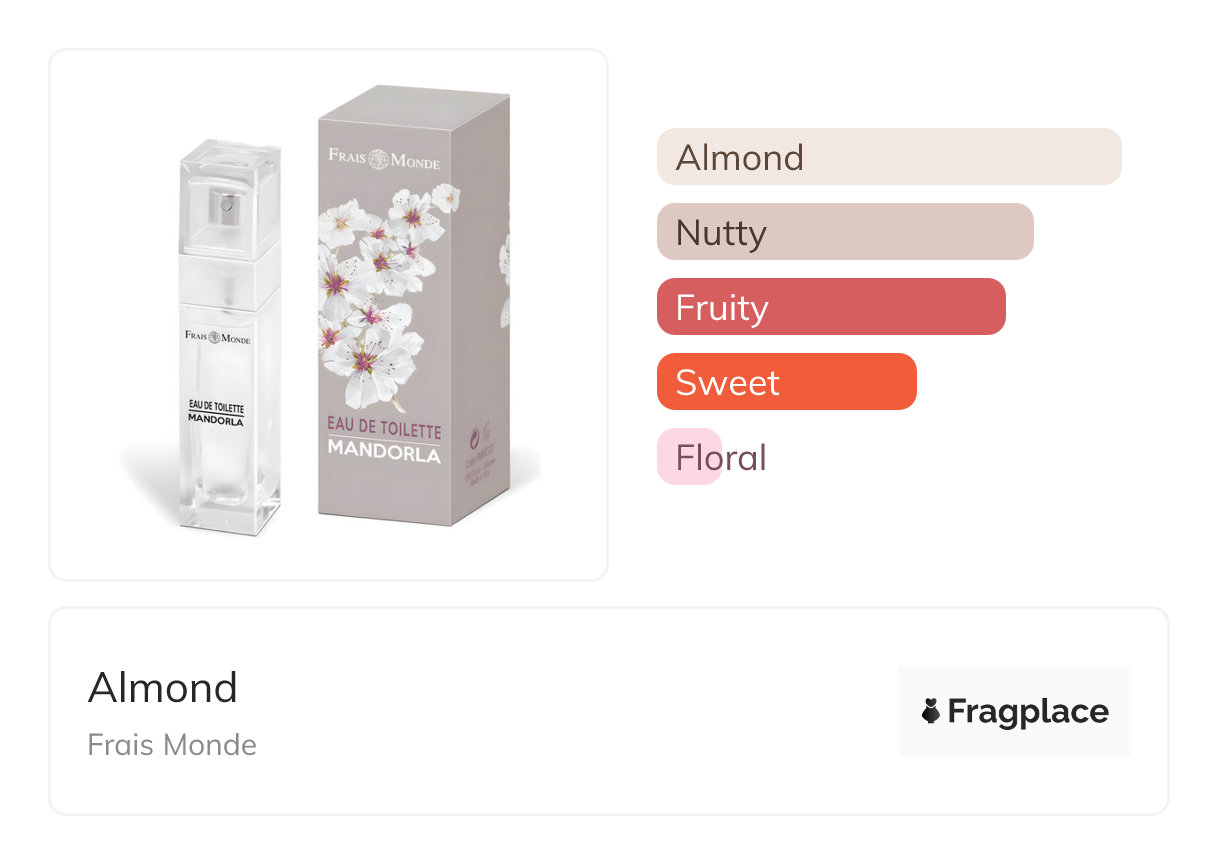1218x864 pixels.
Task: Click the Eau de Toilette Mandorla bottle label
Action: (216, 412)
